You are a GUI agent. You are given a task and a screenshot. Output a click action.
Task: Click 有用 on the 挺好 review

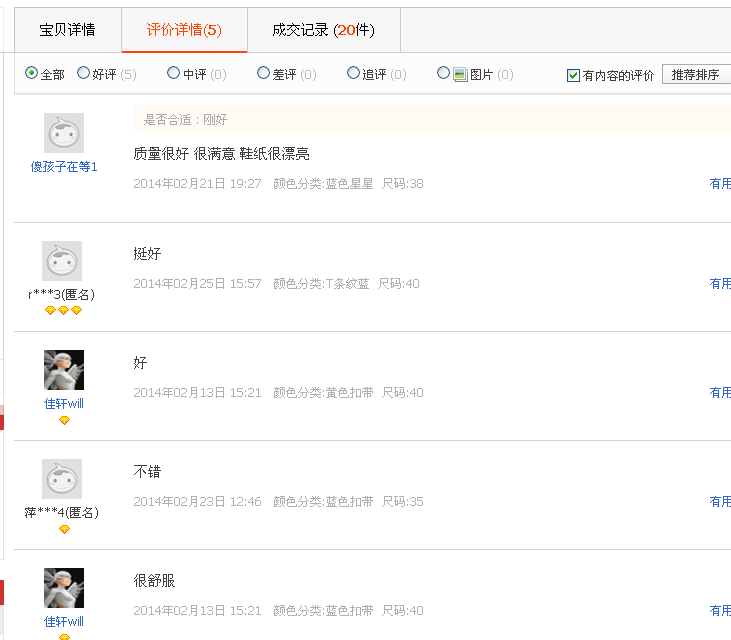click(720, 284)
